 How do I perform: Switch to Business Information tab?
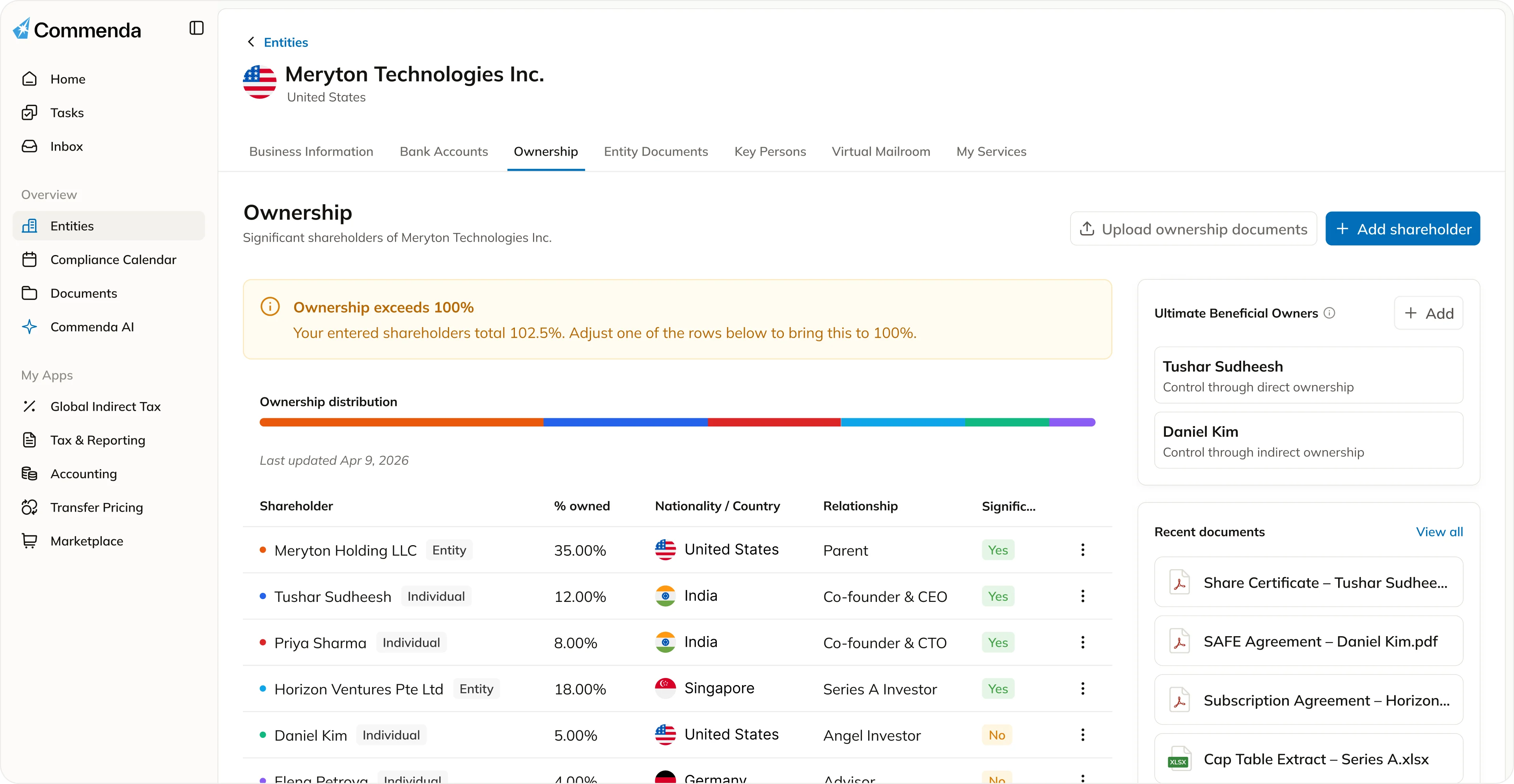[311, 152]
